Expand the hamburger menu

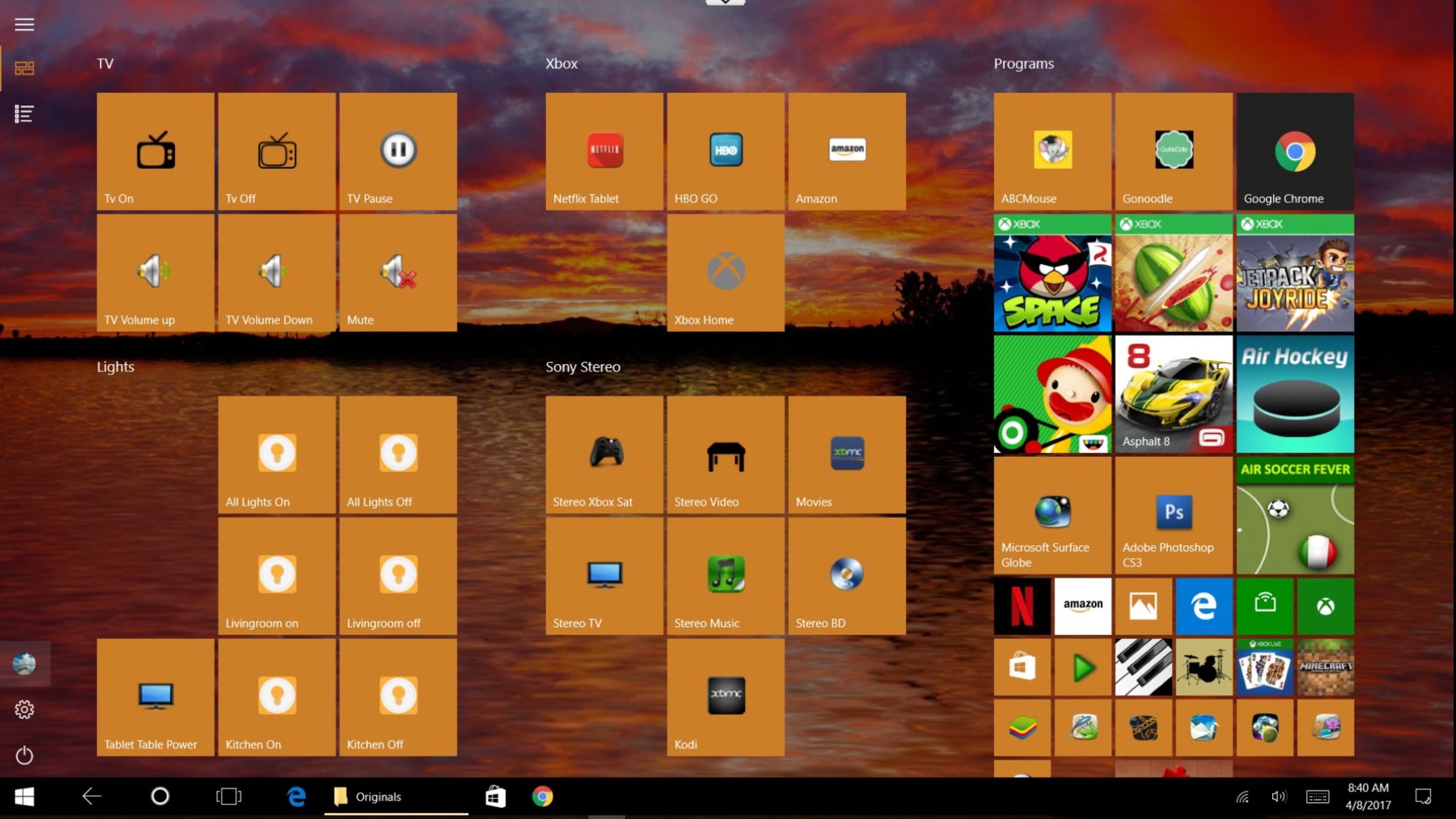(24, 24)
